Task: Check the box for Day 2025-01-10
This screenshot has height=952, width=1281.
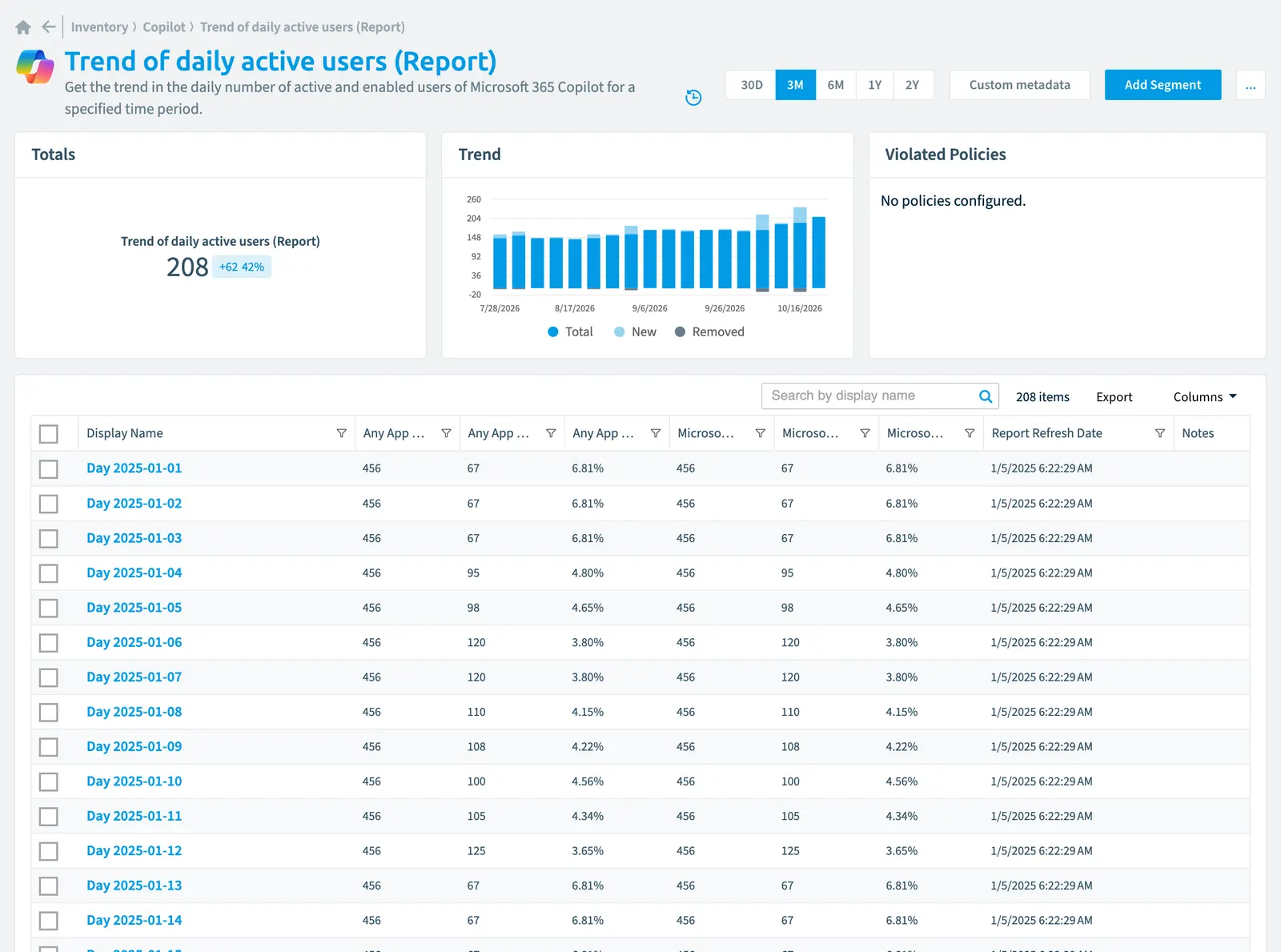Action: click(49, 781)
